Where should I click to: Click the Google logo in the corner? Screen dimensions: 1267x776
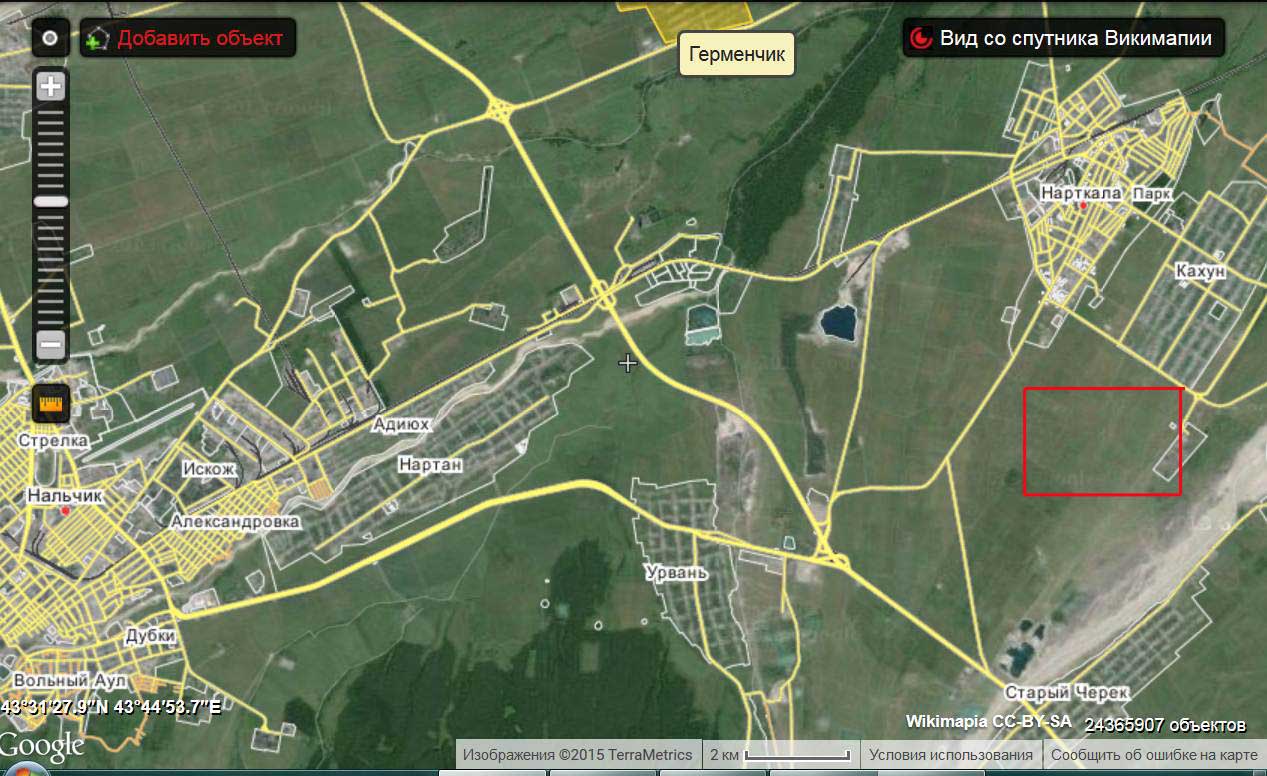tap(42, 746)
